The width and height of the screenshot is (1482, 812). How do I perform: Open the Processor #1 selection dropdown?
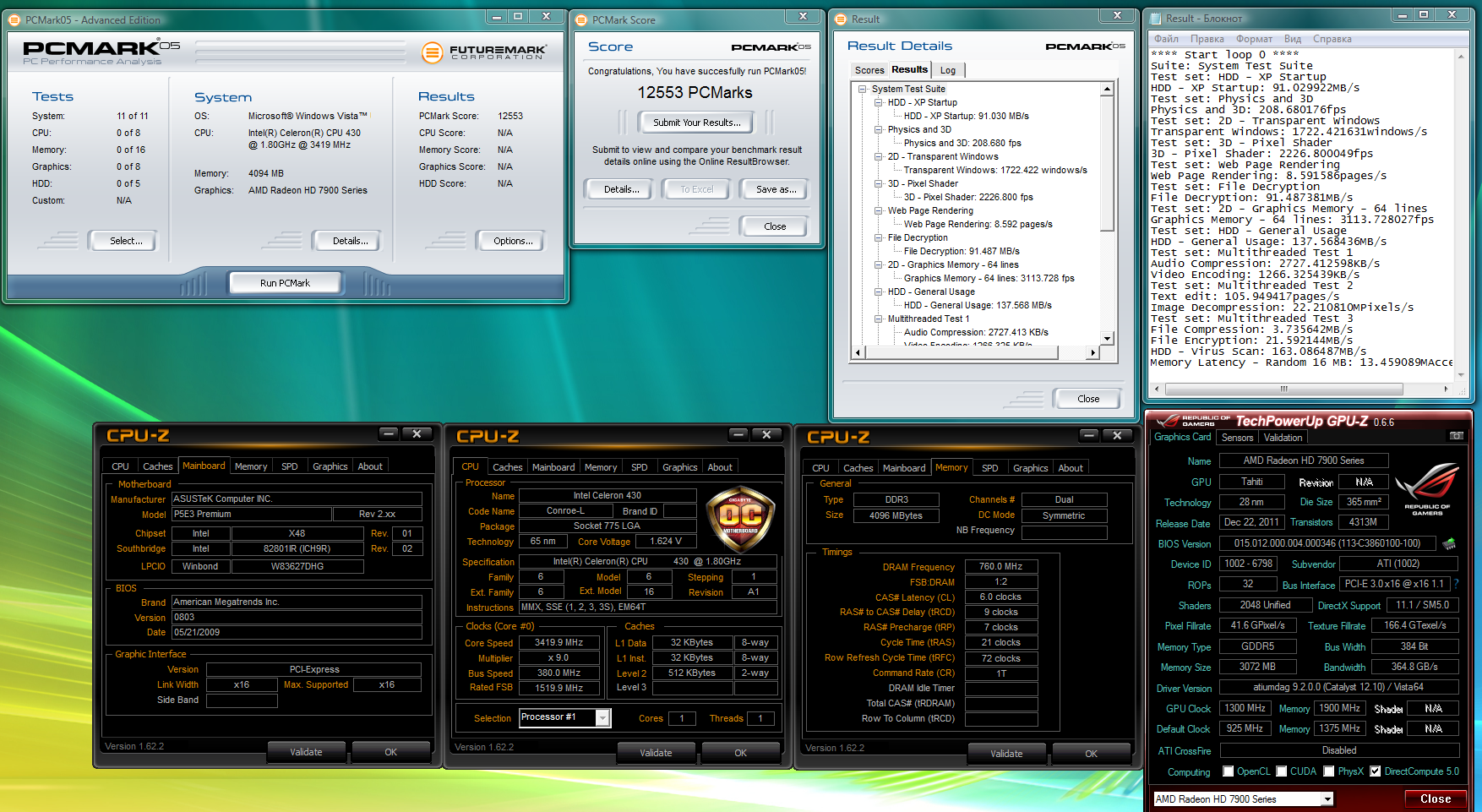click(602, 717)
